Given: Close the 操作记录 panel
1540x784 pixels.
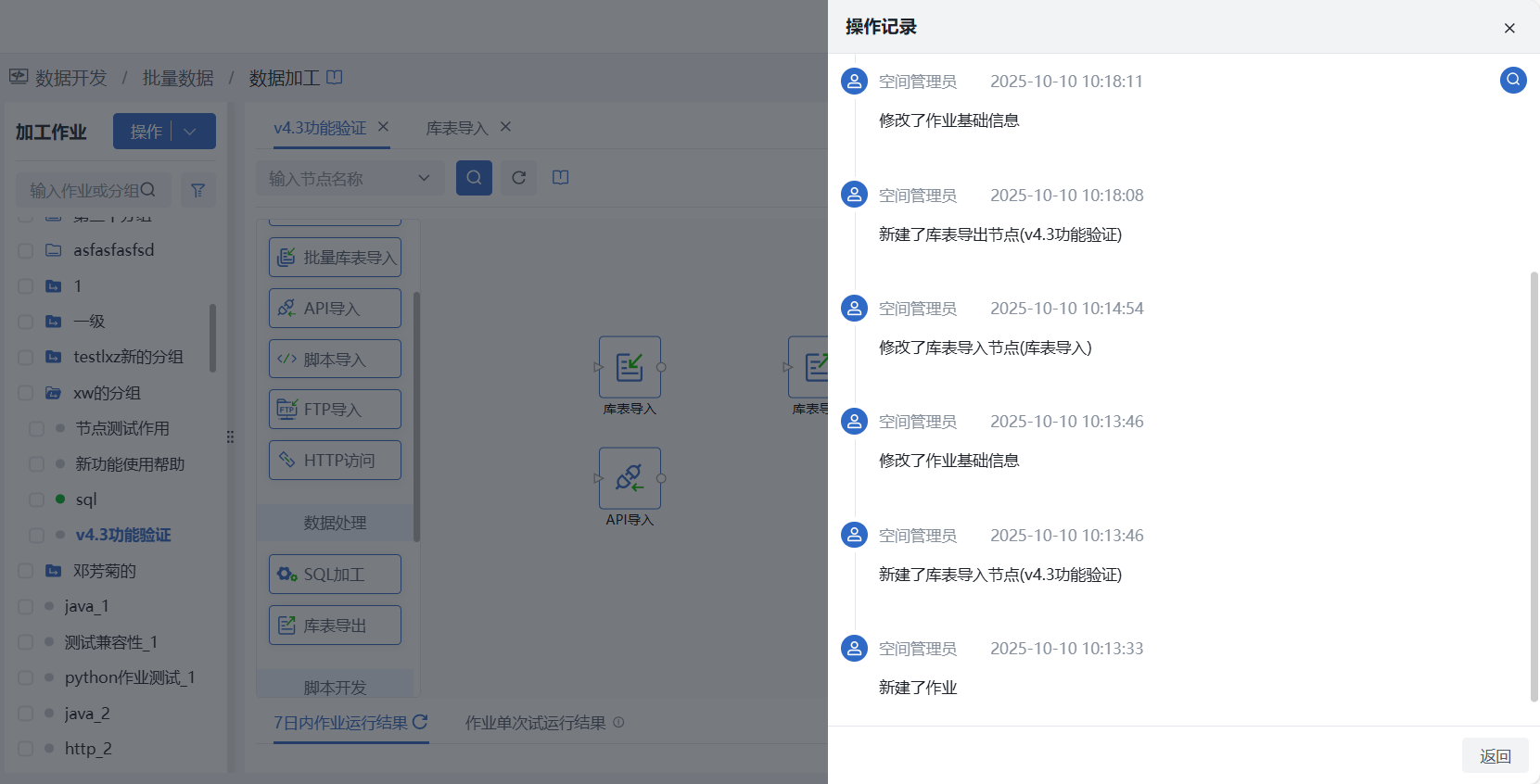Looking at the screenshot, I should (x=1509, y=28).
